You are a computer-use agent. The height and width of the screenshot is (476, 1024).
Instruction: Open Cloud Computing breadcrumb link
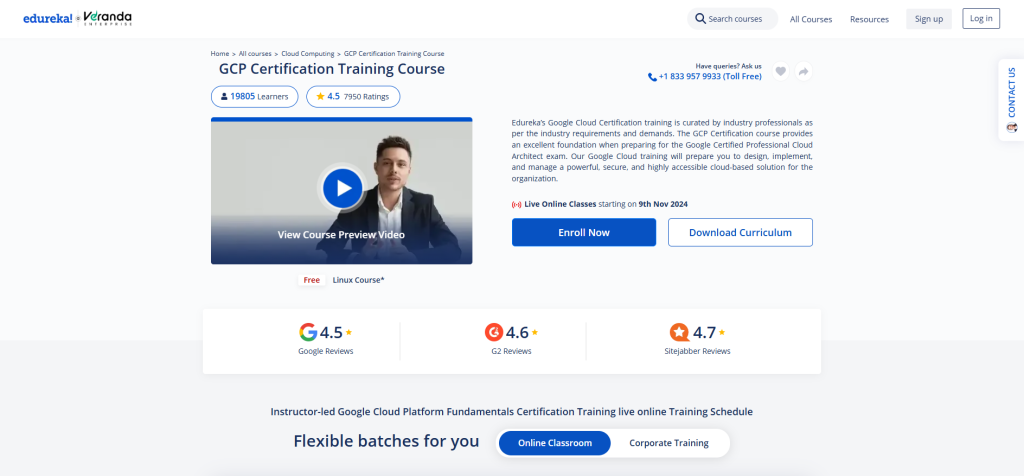click(308, 54)
